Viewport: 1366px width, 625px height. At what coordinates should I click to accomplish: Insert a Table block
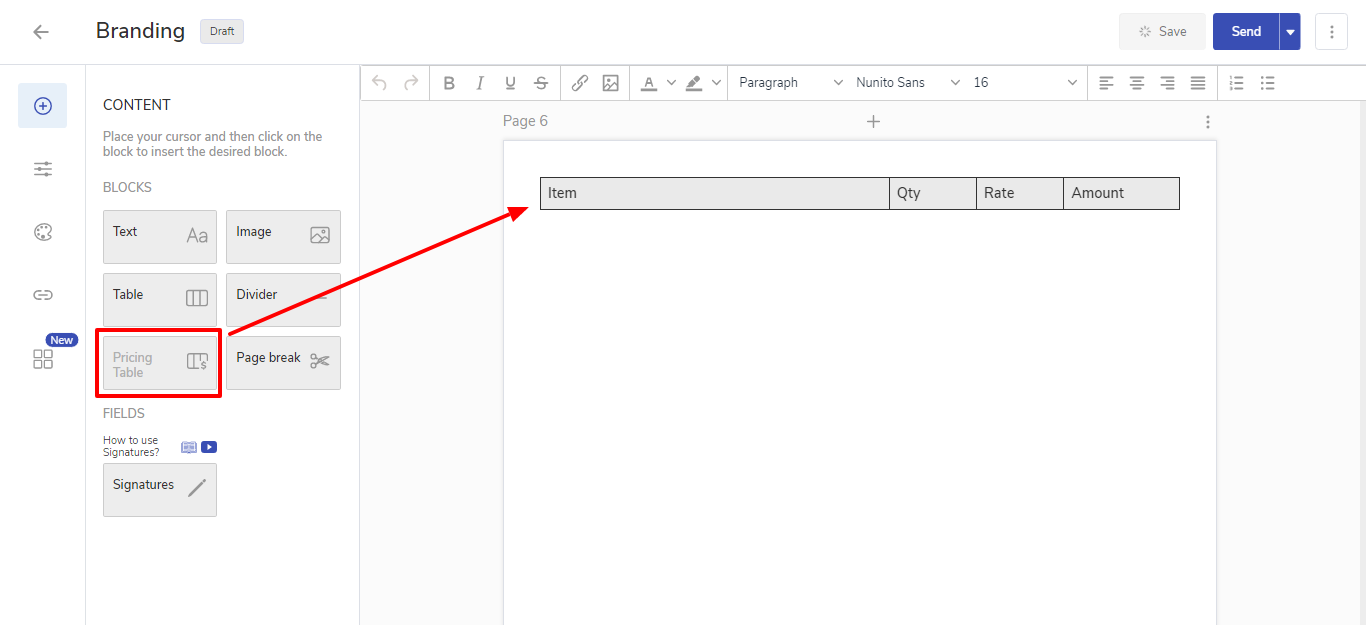(x=160, y=299)
